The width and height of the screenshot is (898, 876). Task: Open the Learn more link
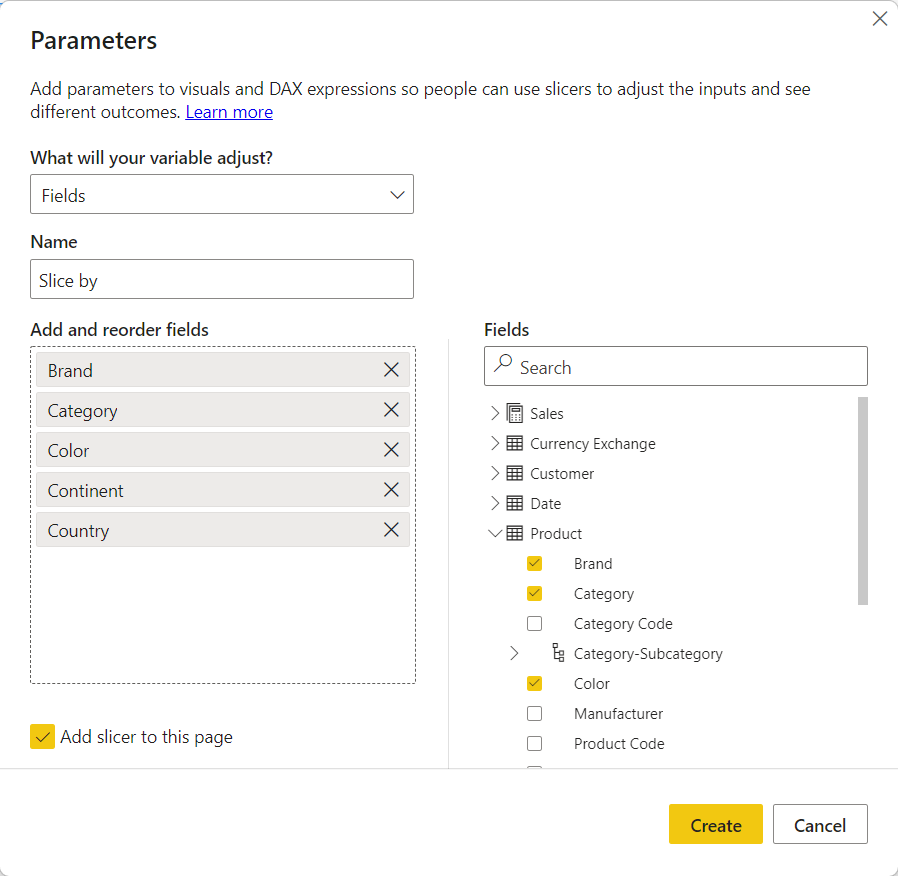[229, 112]
